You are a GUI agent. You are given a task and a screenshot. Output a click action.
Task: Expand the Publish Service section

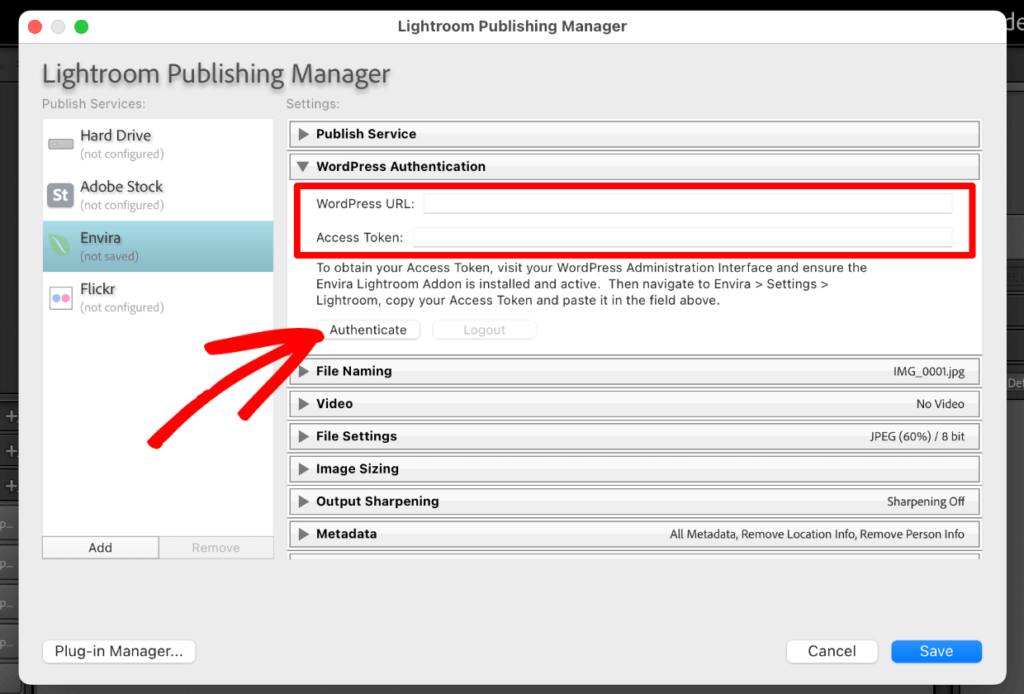pos(303,134)
